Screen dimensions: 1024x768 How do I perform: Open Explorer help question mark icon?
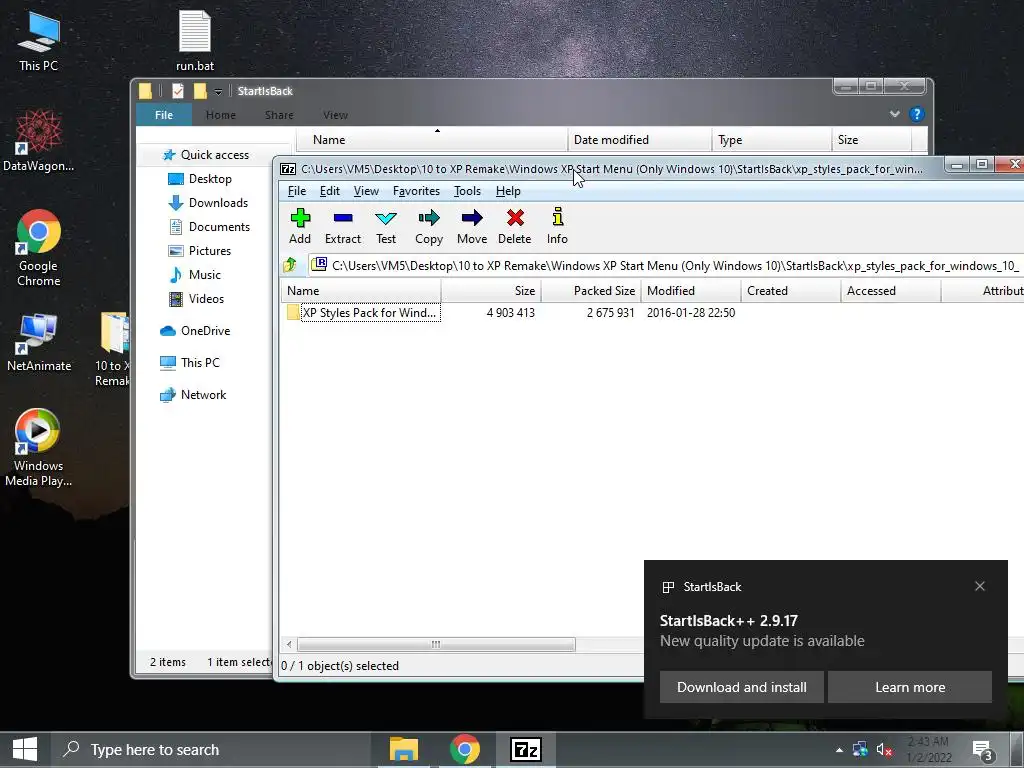tap(916, 114)
